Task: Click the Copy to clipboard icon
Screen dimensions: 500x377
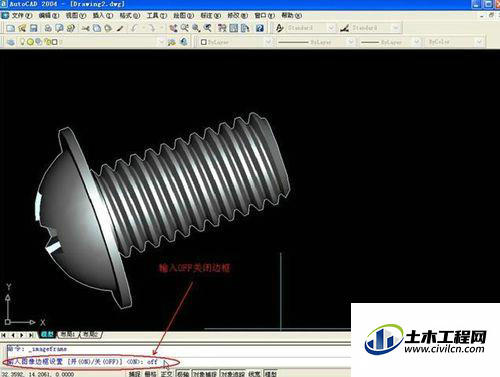Action: pyautogui.click(x=97, y=28)
